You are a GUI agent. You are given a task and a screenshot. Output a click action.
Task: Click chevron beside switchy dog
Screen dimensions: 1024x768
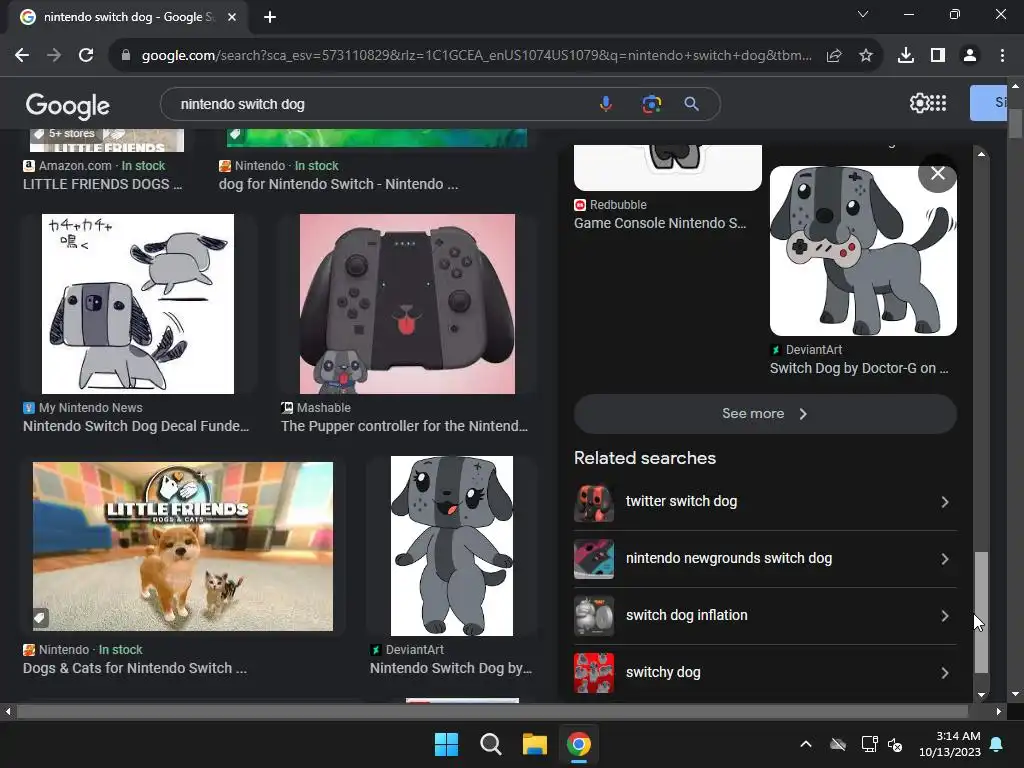[945, 673]
